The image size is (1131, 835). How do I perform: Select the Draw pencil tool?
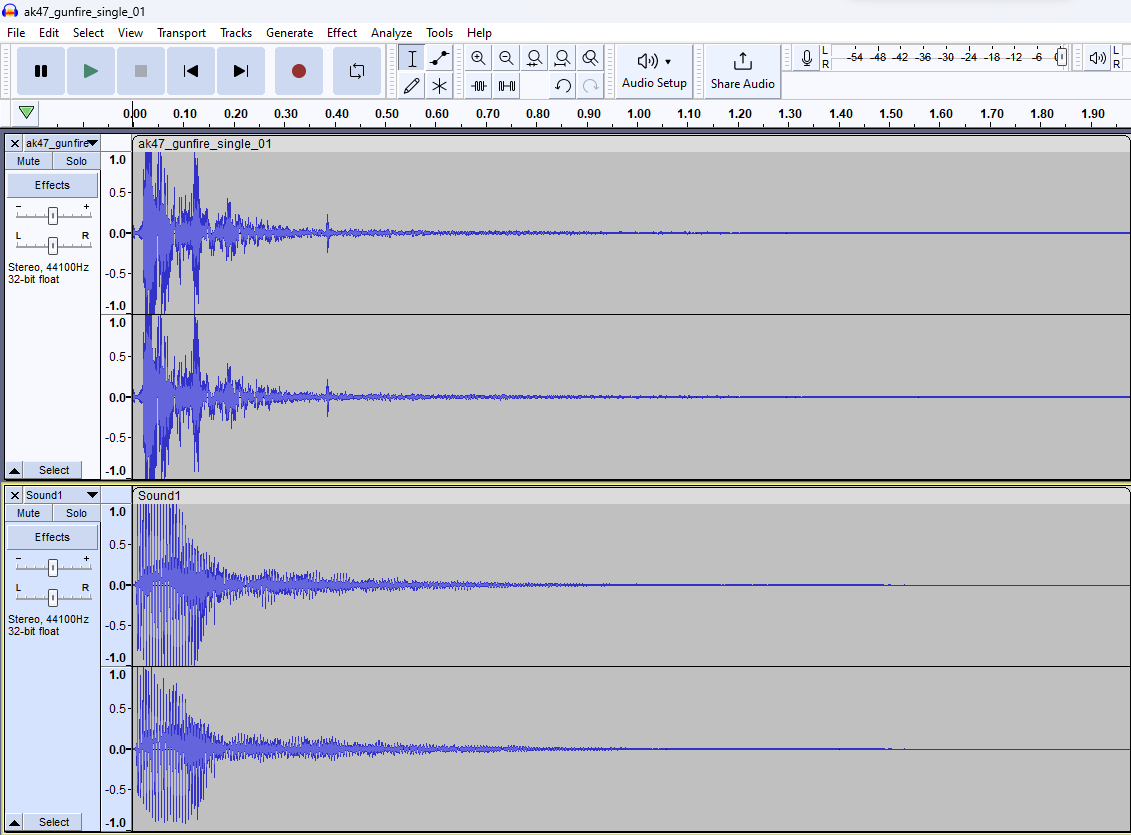pos(411,86)
